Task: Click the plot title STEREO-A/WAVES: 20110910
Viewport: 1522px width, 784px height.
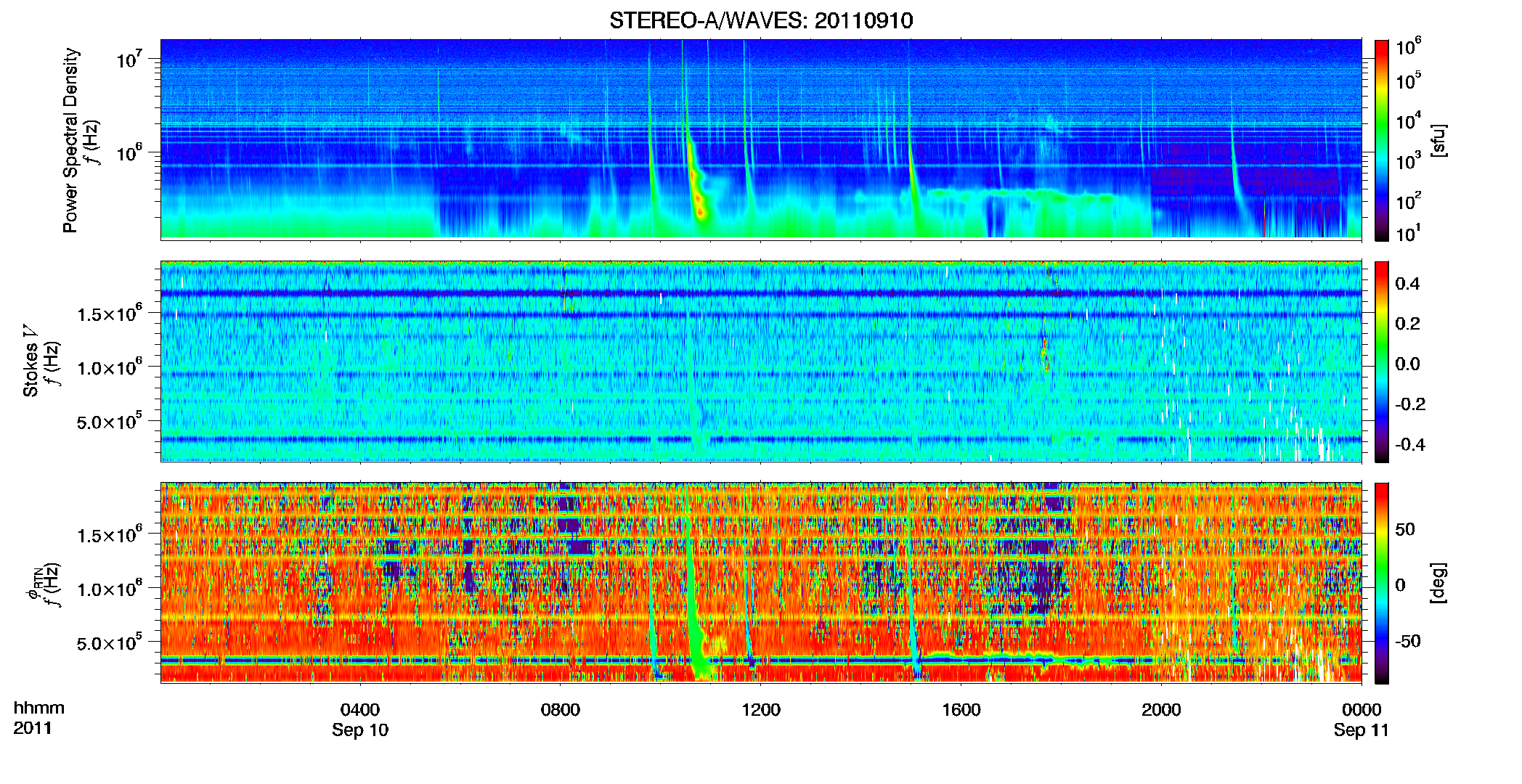Action: (x=761, y=20)
